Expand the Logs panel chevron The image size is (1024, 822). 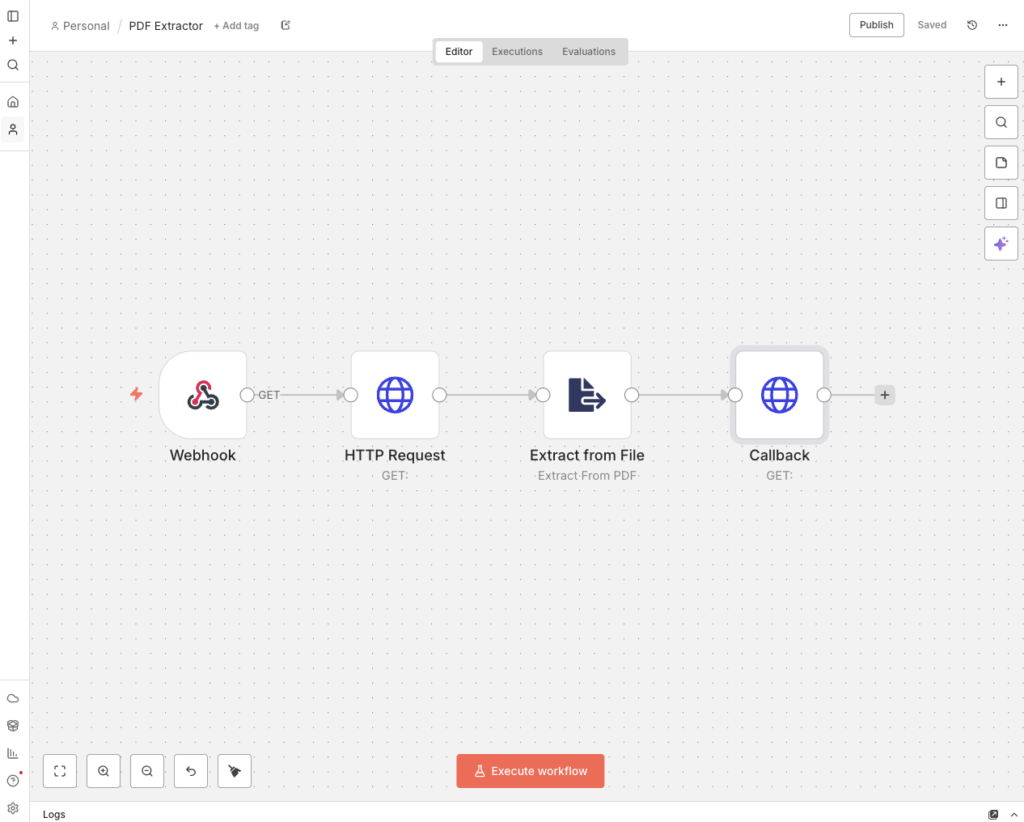[x=1014, y=814]
